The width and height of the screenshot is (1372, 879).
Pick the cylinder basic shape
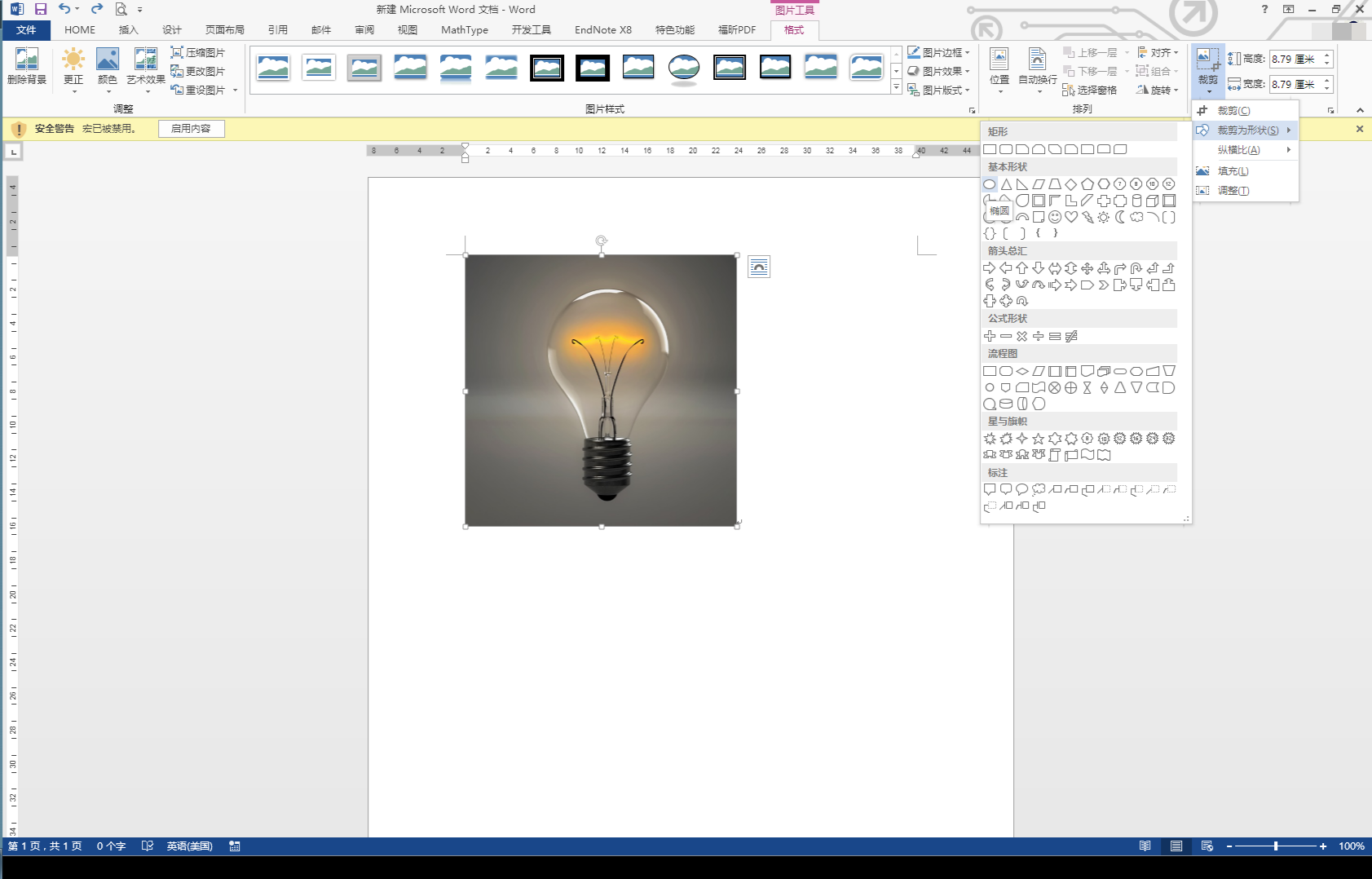(x=1136, y=201)
